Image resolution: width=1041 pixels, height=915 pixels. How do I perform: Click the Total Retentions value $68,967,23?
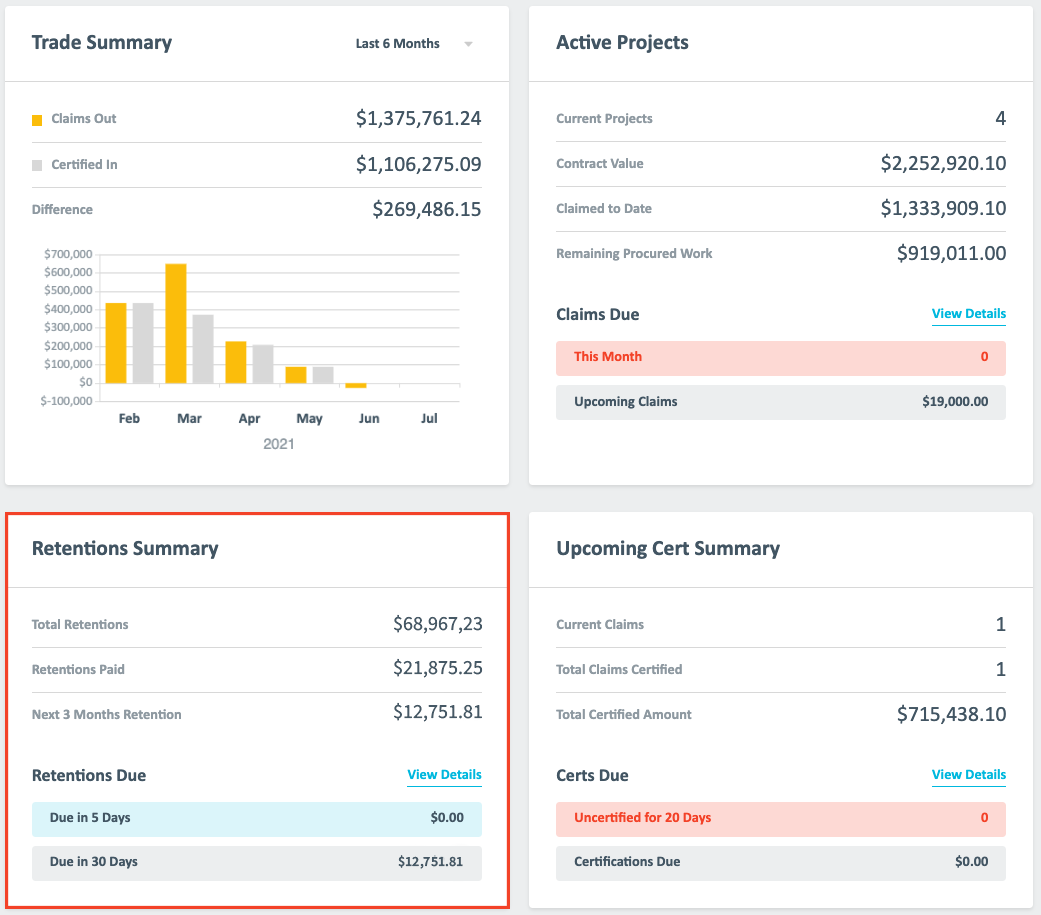click(438, 624)
